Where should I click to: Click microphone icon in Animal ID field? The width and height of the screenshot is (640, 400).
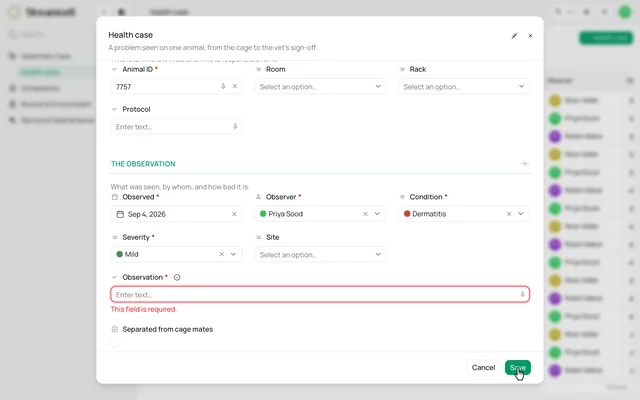(223, 87)
